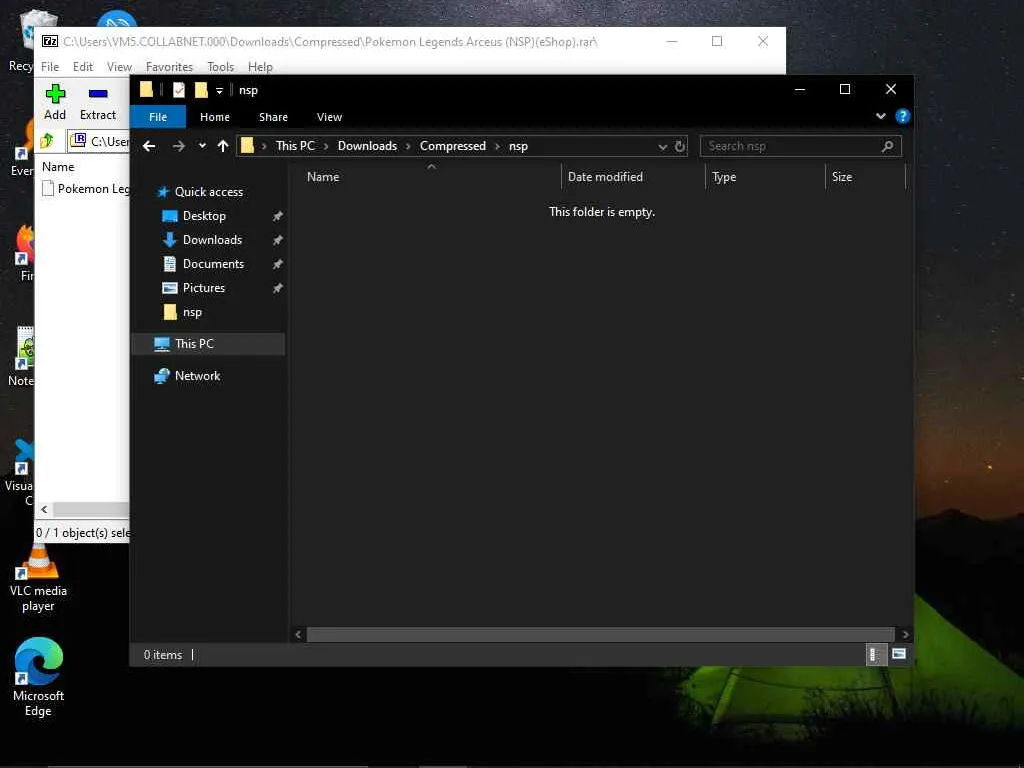The image size is (1024, 768).
Task: Click the Add button in 7-Zip
Action: click(x=55, y=102)
